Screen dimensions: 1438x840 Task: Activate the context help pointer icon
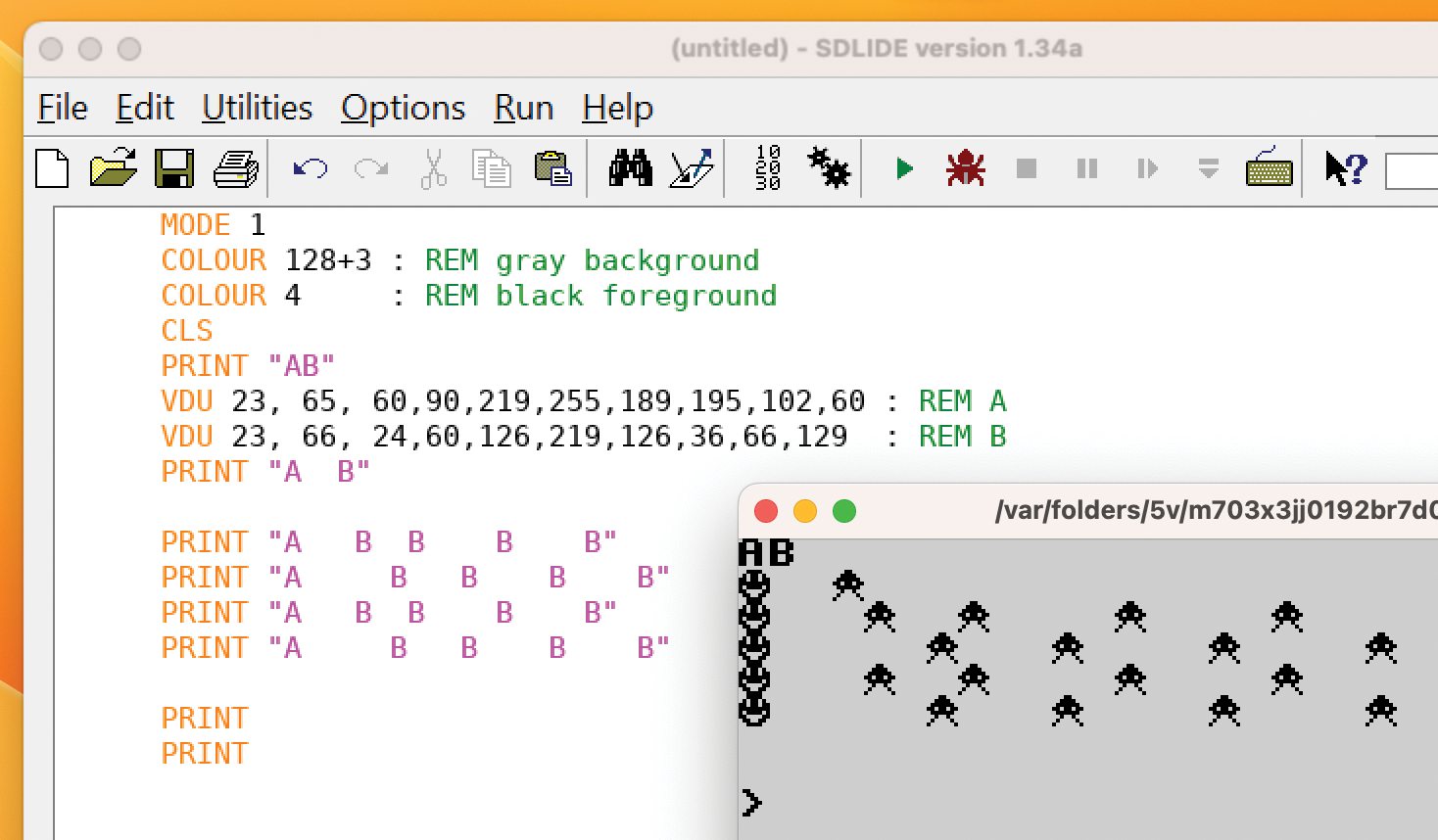pyautogui.click(x=1346, y=168)
